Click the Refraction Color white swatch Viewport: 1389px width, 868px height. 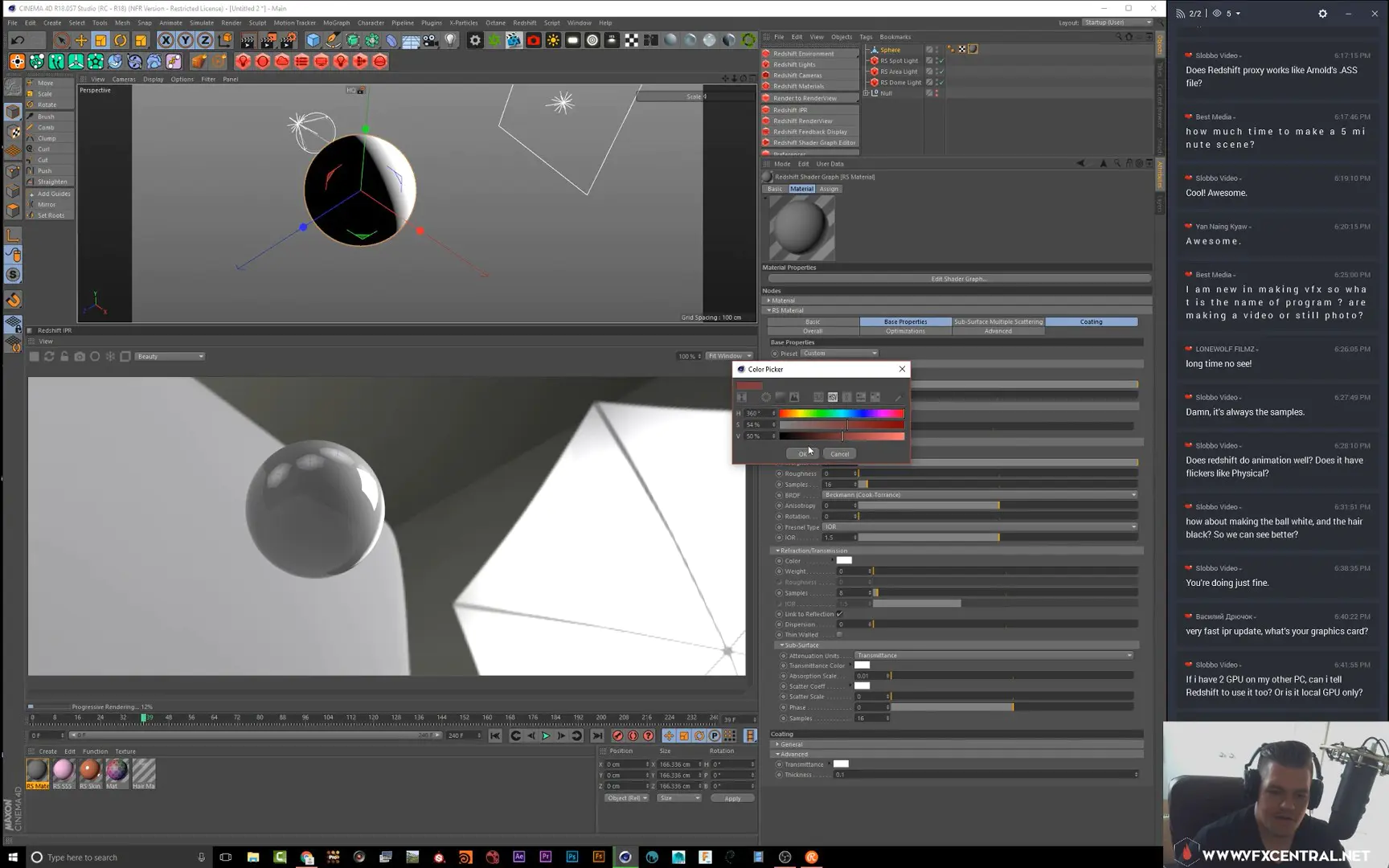[844, 561]
